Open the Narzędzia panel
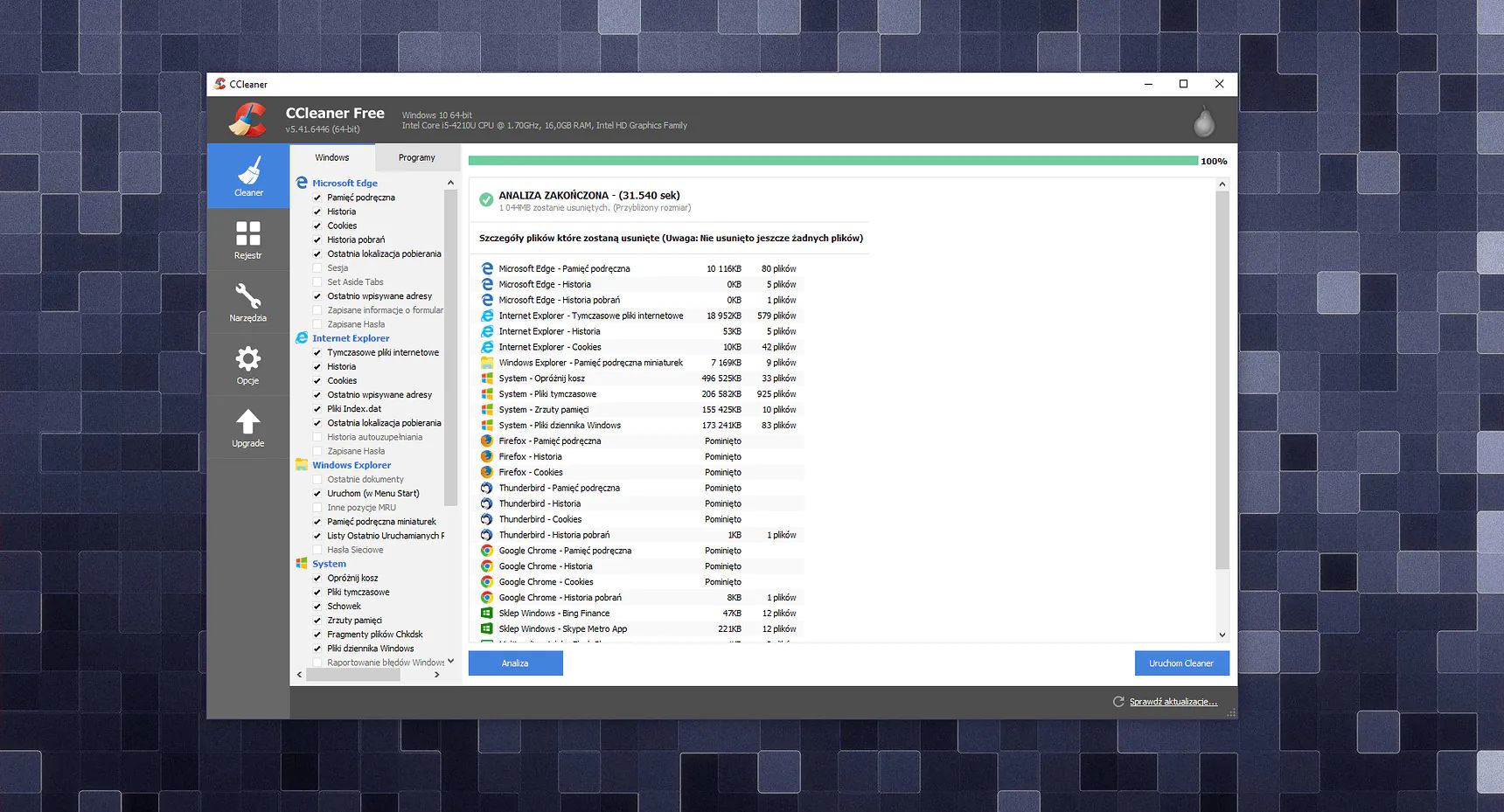The width and height of the screenshot is (1504, 812). (248, 302)
